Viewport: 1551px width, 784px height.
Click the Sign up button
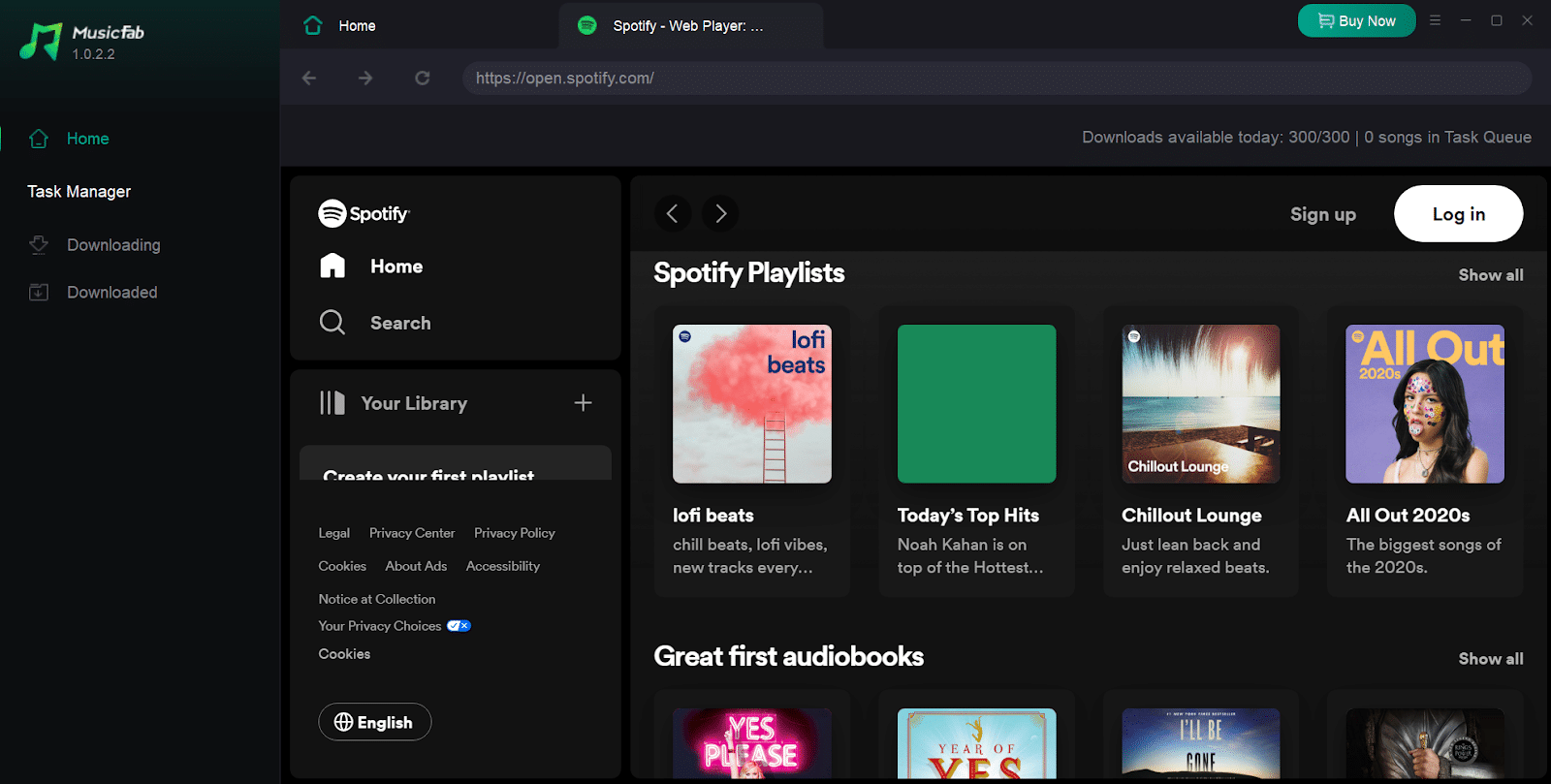pos(1323,214)
